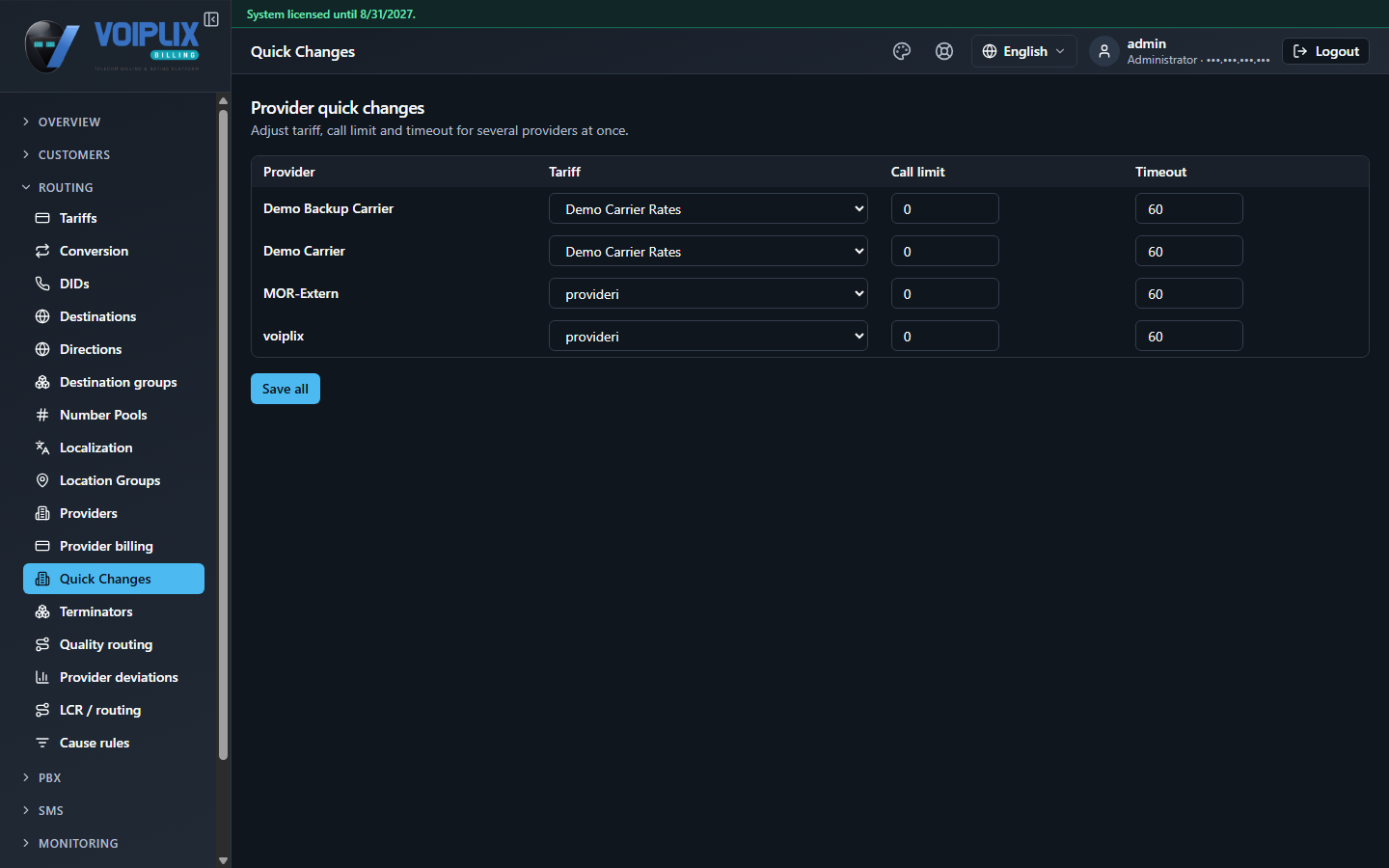Open tariff dropdown for Demo Backup Carrier
The height and width of the screenshot is (868, 1389).
708,208
